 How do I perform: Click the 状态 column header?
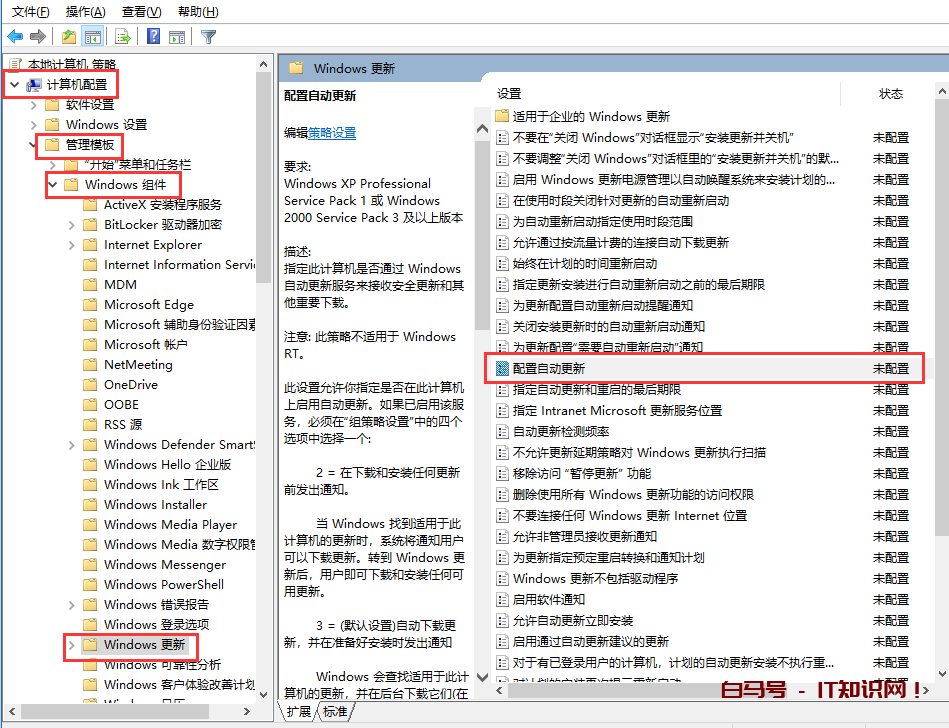890,93
